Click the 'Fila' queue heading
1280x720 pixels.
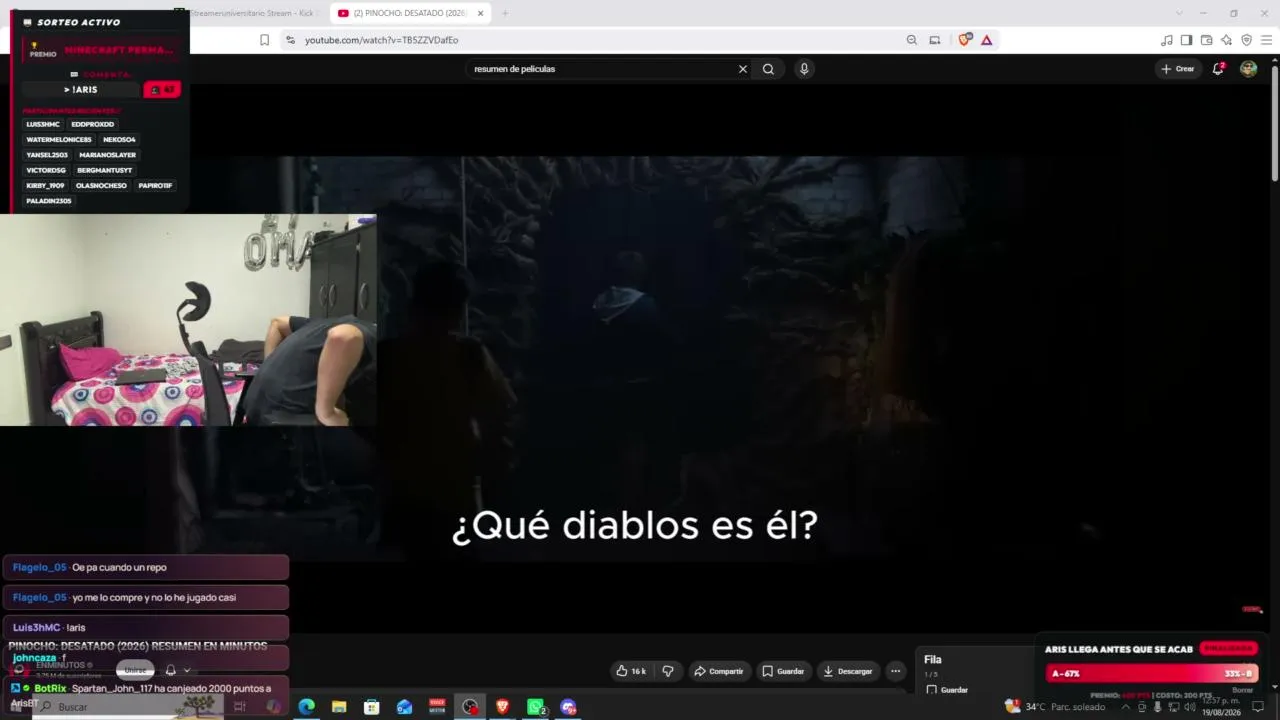click(933, 660)
